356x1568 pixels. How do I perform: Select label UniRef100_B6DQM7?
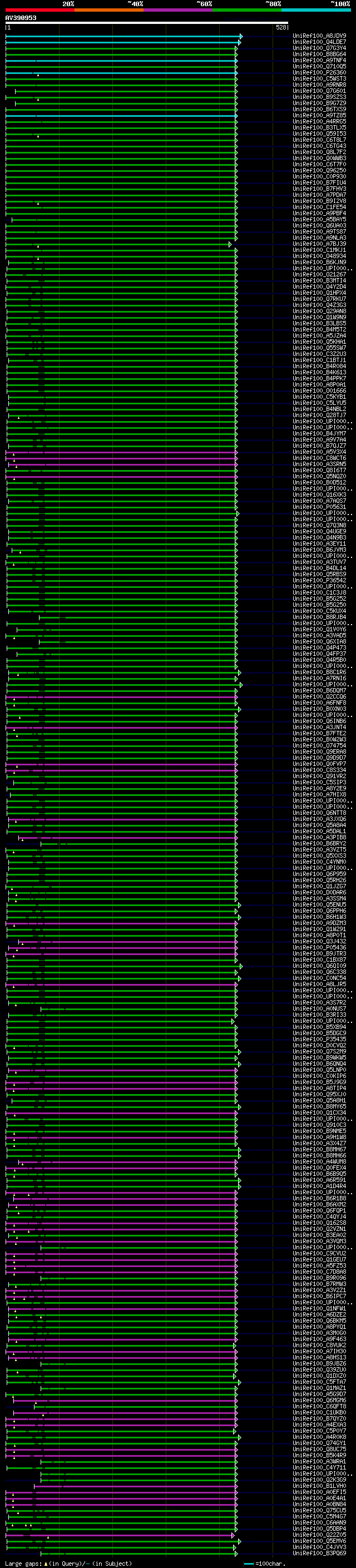(x=319, y=691)
